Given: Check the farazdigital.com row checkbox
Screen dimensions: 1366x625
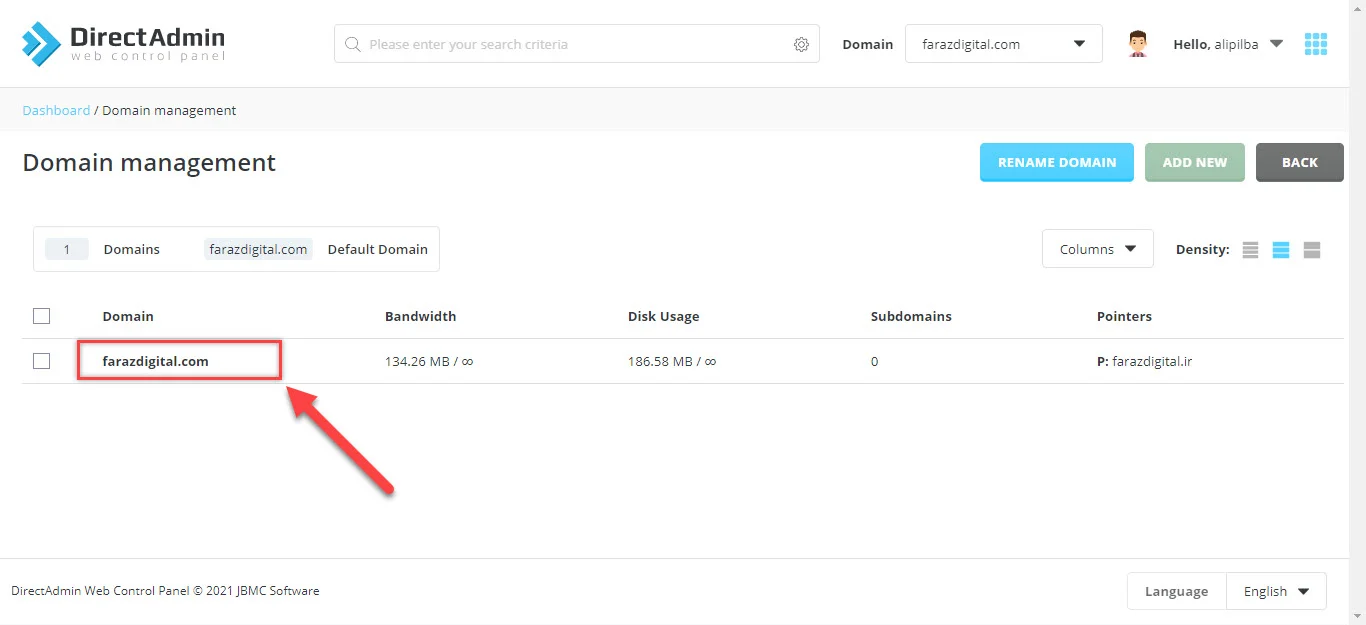Looking at the screenshot, I should point(41,361).
